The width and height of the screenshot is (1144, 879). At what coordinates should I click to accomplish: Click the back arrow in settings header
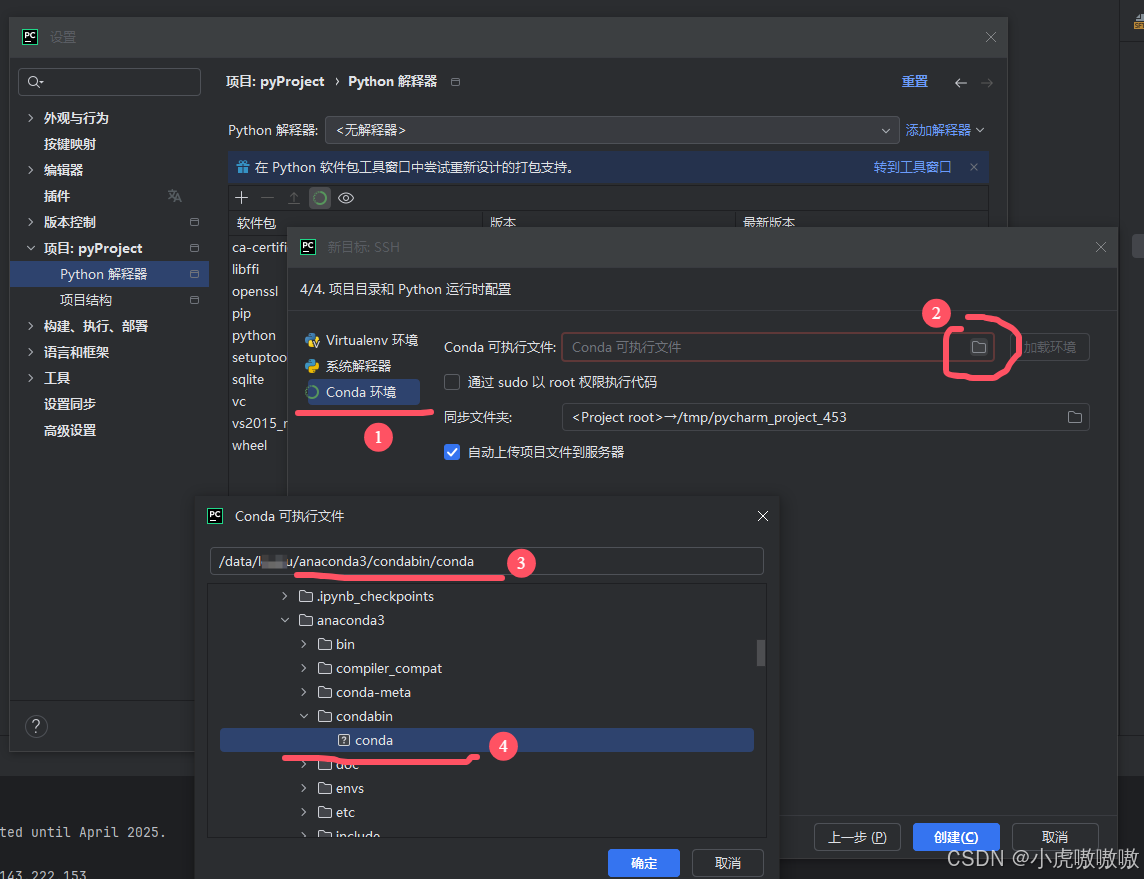coord(961,82)
